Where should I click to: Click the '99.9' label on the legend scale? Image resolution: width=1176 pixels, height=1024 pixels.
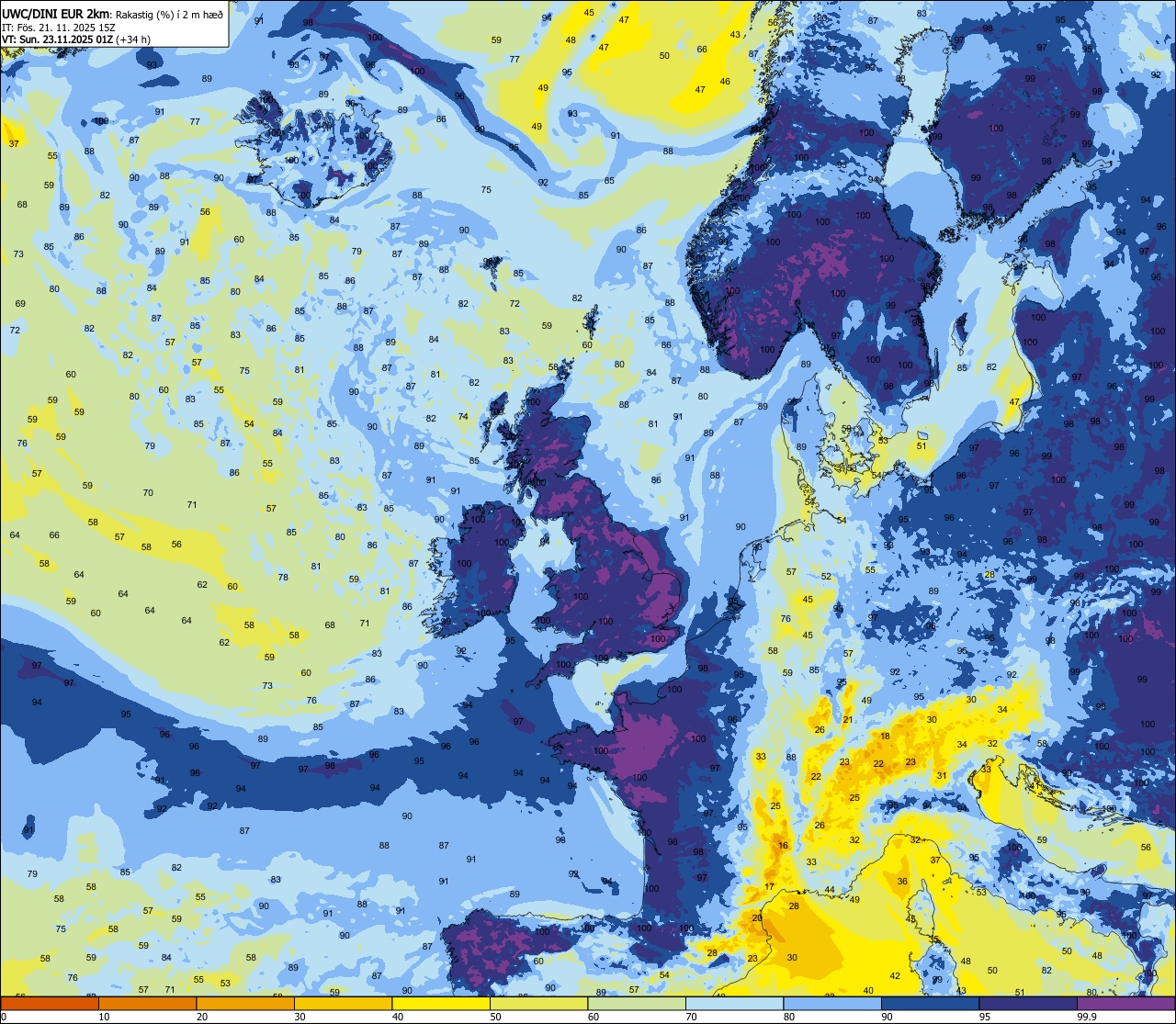[x=1087, y=1017]
